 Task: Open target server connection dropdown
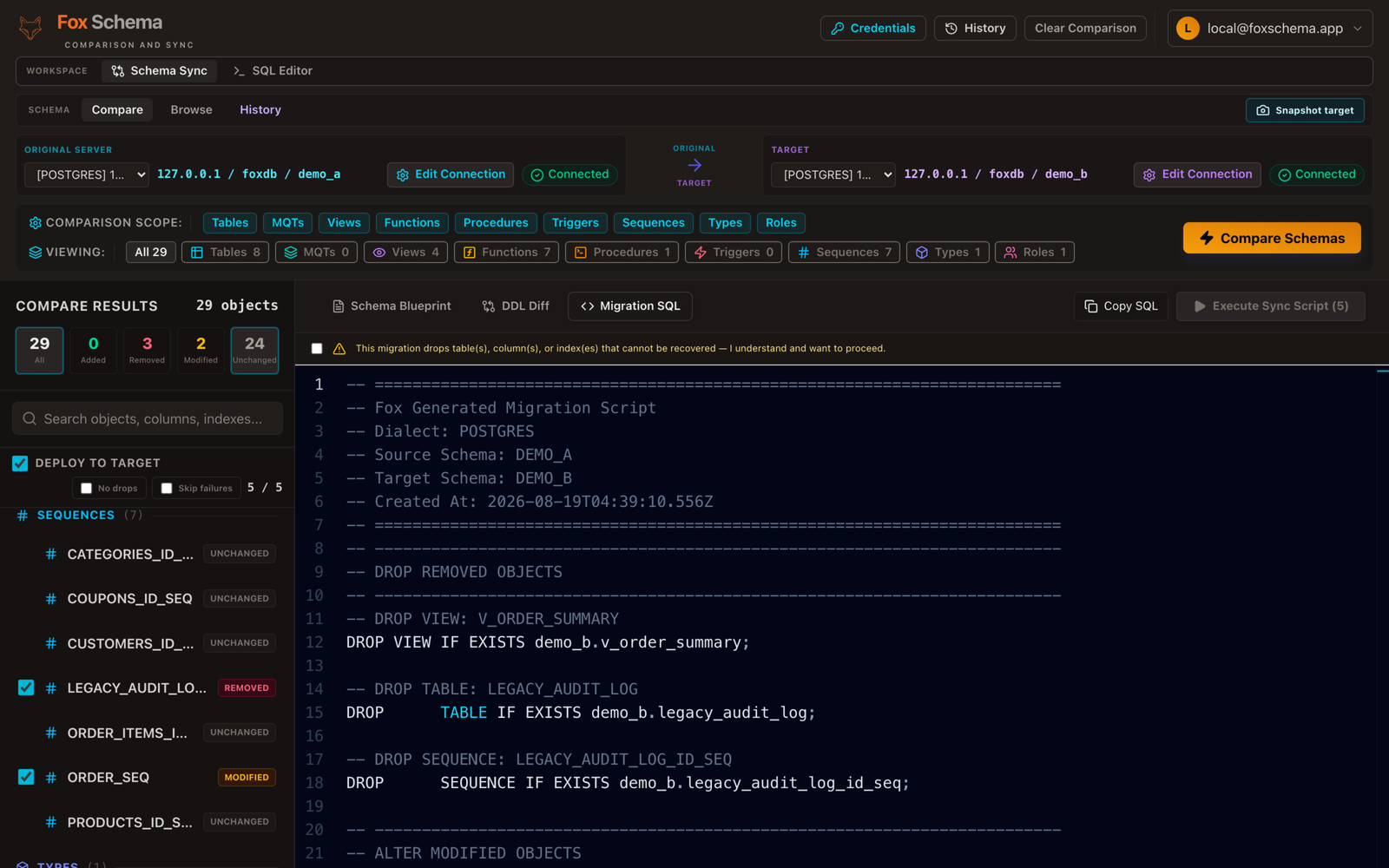click(833, 174)
